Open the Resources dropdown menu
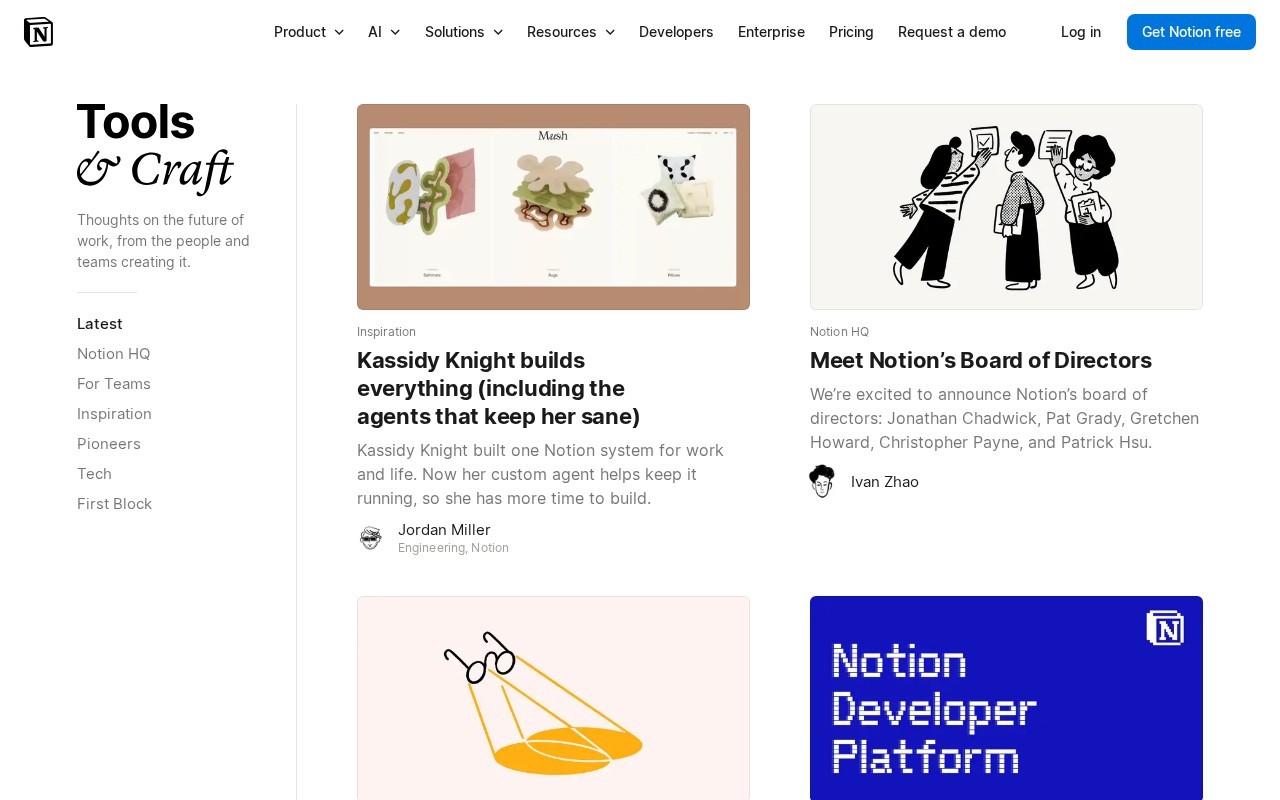The image size is (1280, 800). [571, 32]
